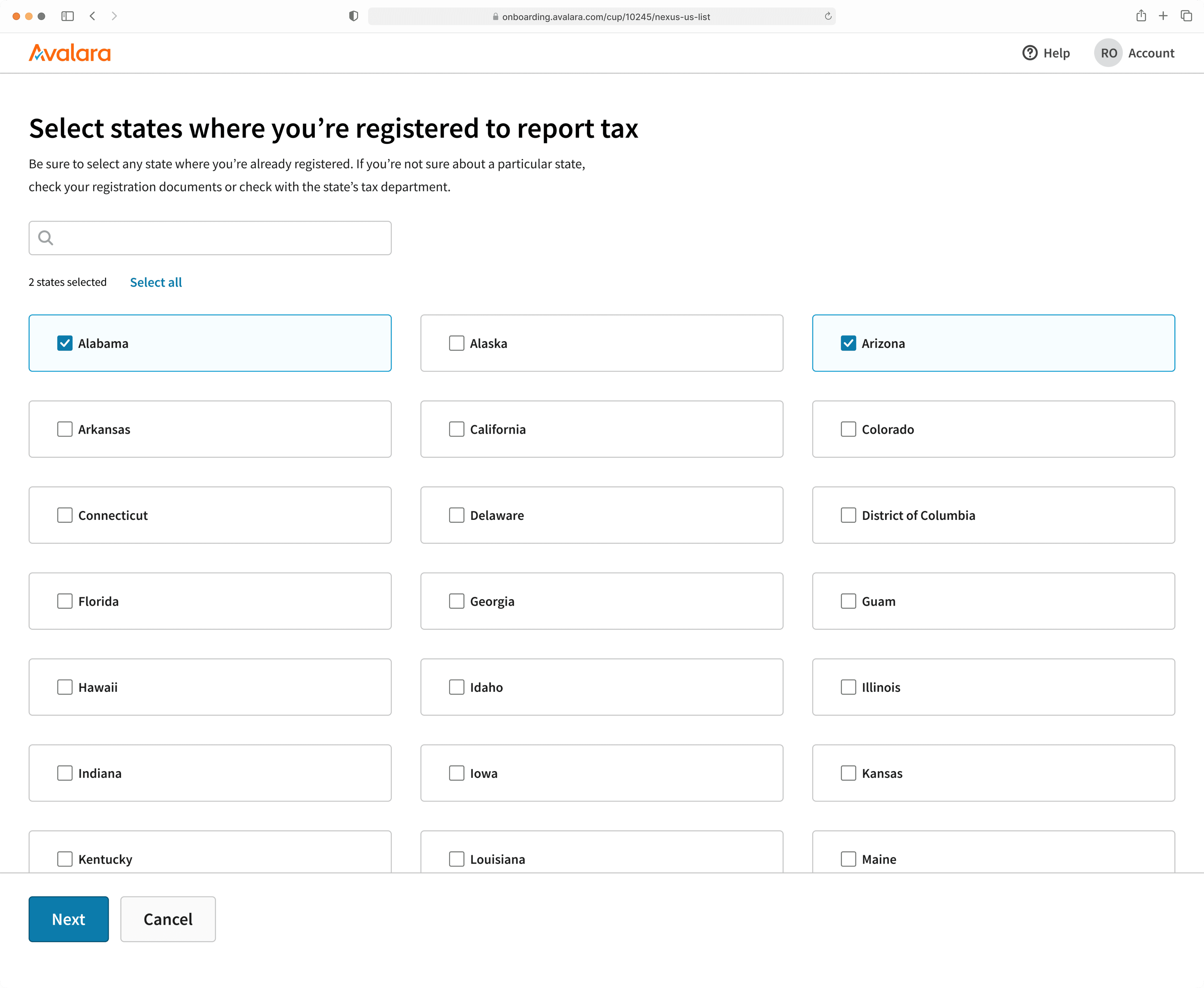
Task: Check the Idaho checkbox
Action: tap(457, 687)
